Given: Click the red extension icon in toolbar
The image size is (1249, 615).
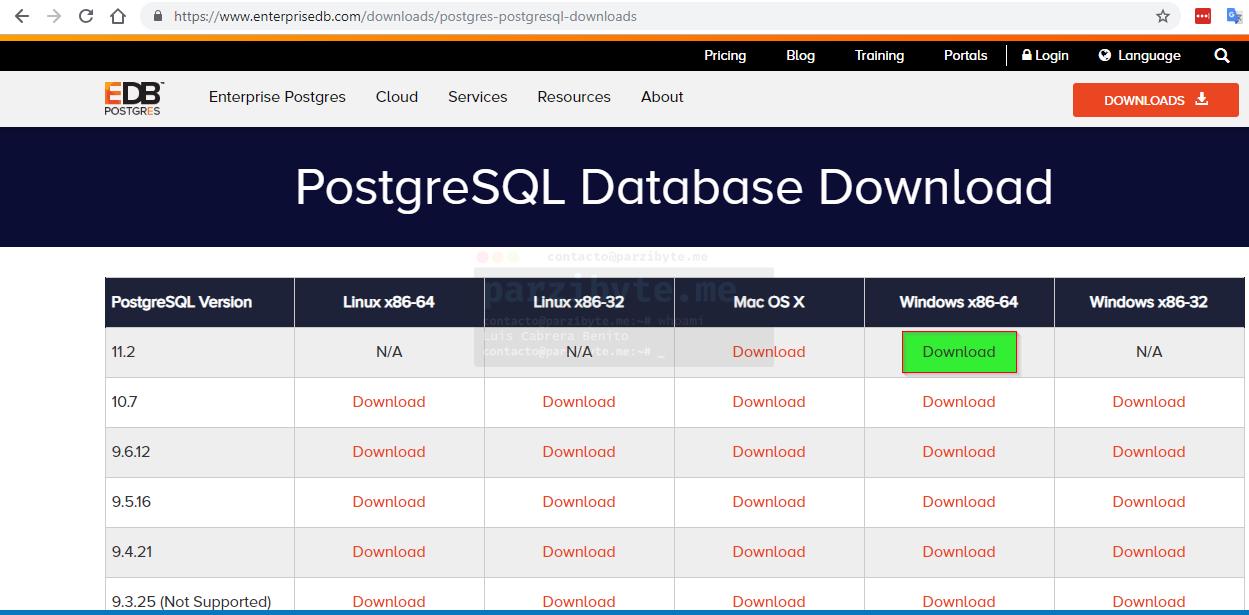Looking at the screenshot, I should pyautogui.click(x=1202, y=16).
